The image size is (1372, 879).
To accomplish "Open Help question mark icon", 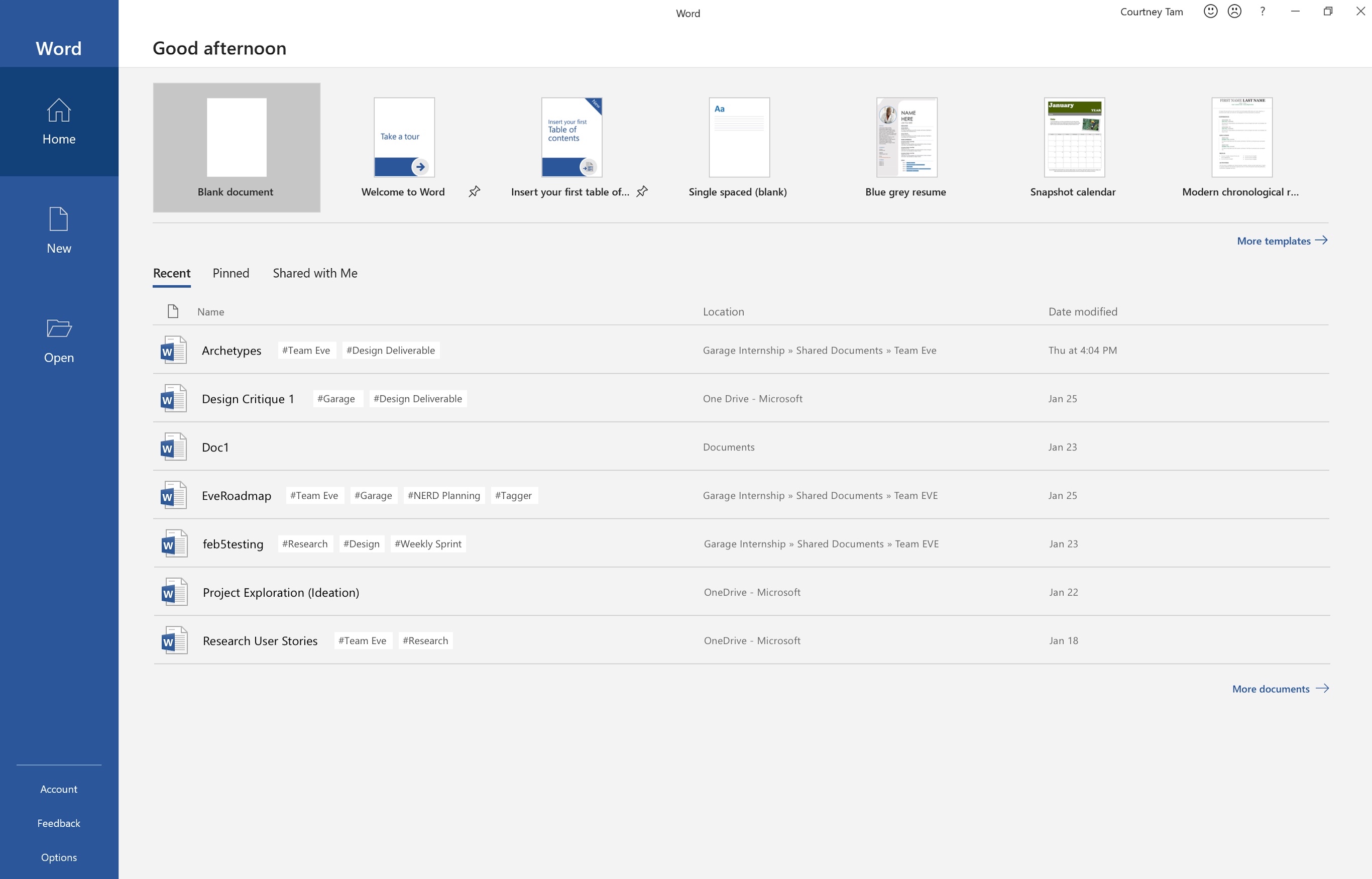I will (x=1263, y=12).
